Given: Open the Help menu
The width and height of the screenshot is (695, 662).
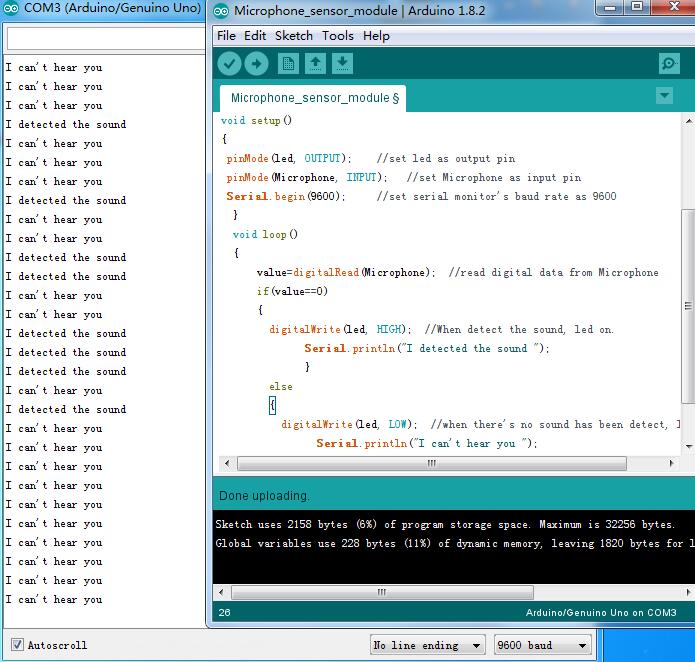Looking at the screenshot, I should [376, 35].
